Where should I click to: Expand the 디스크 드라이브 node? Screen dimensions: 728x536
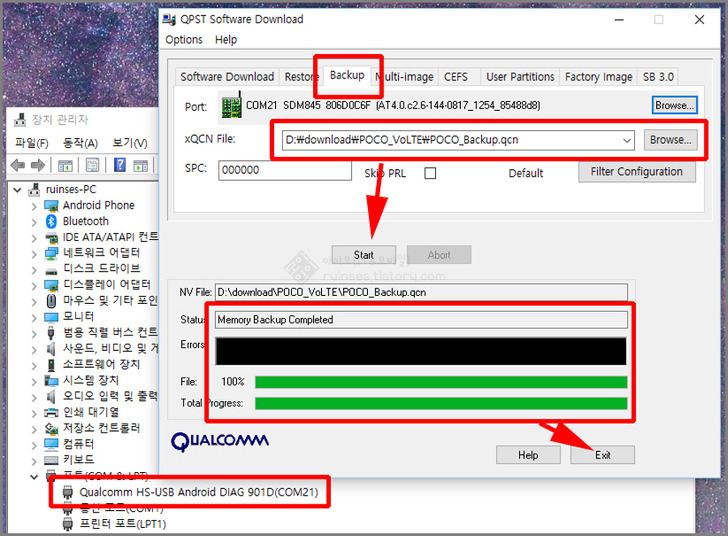34,269
